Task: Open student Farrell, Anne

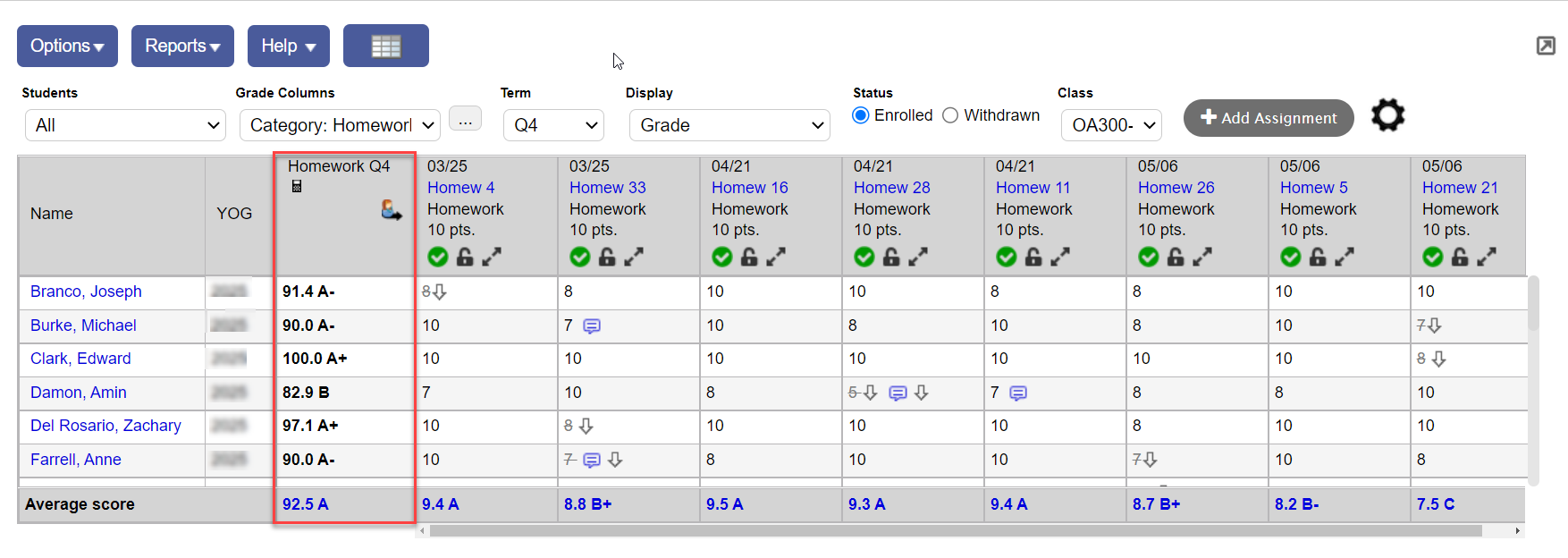Action: pos(76,460)
